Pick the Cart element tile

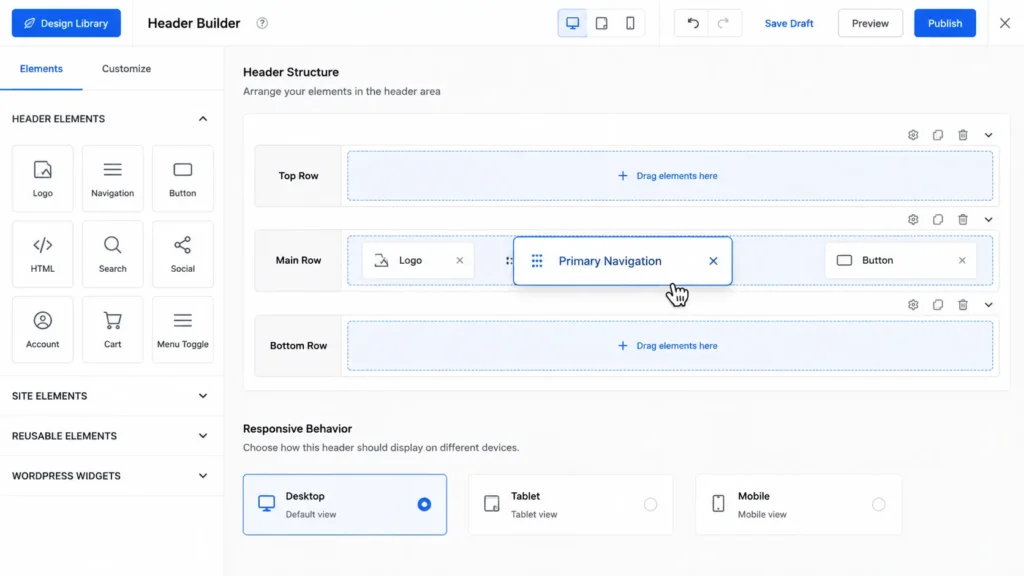(x=112, y=329)
